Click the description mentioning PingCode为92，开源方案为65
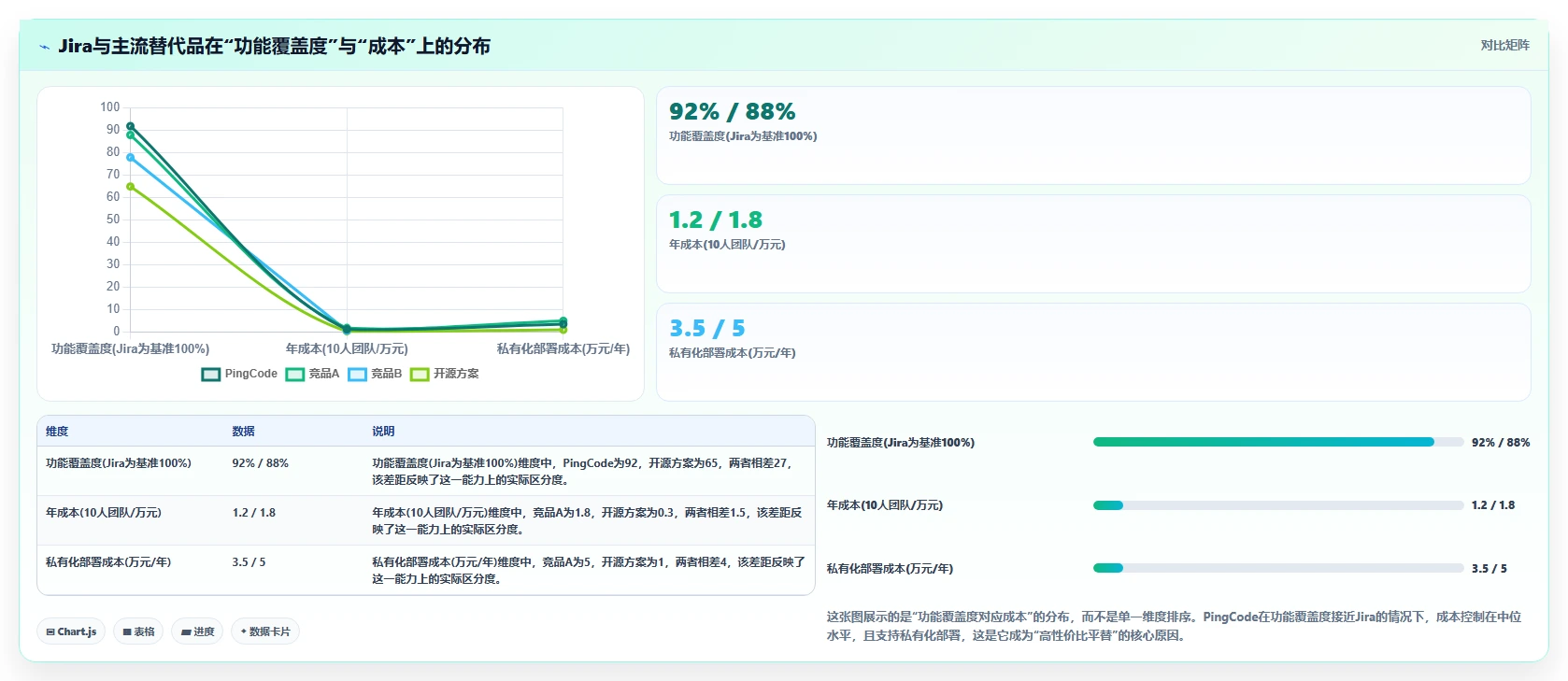This screenshot has width=1568, height=681. (583, 472)
